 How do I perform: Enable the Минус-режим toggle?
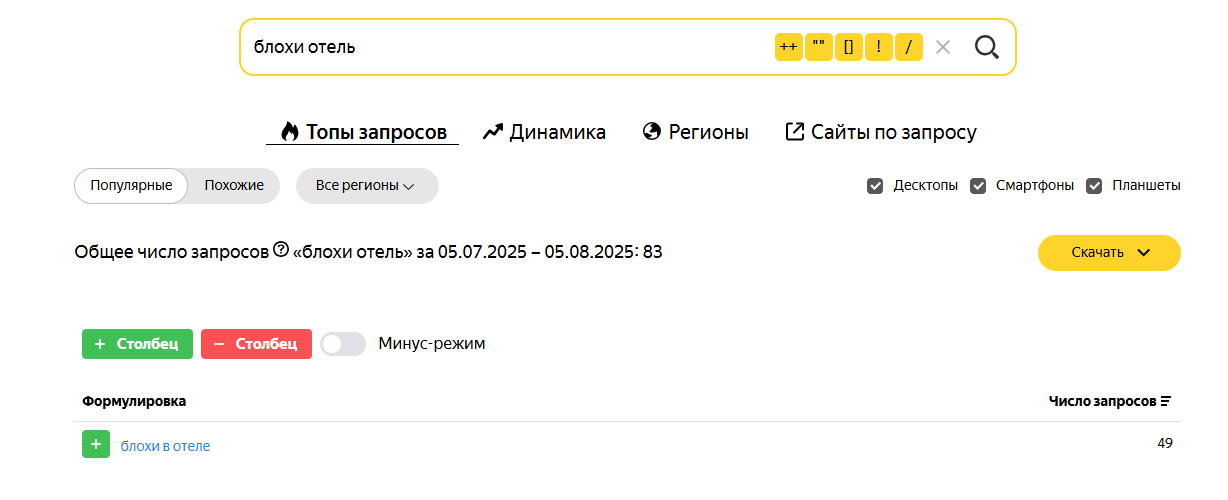point(343,344)
